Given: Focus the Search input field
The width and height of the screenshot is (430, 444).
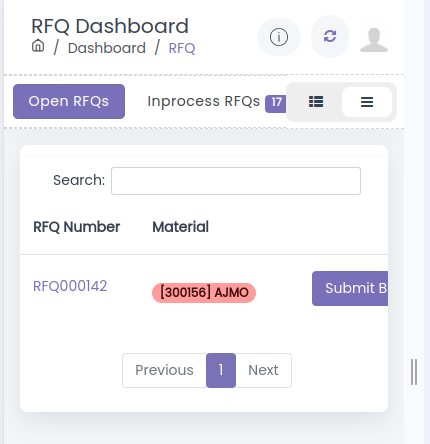Looking at the screenshot, I should pyautogui.click(x=236, y=181).
